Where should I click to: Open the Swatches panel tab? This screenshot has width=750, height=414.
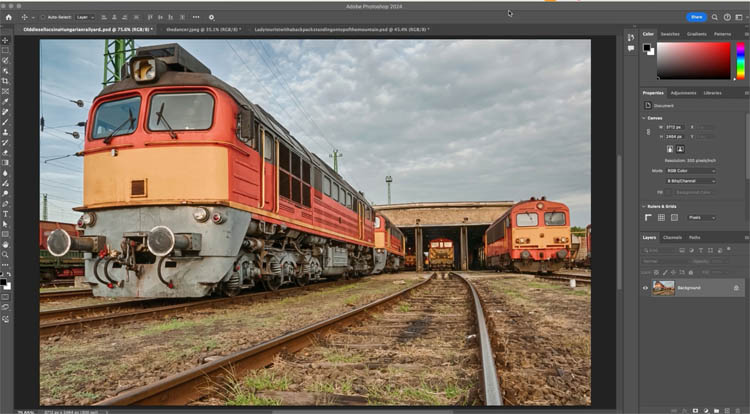670,34
